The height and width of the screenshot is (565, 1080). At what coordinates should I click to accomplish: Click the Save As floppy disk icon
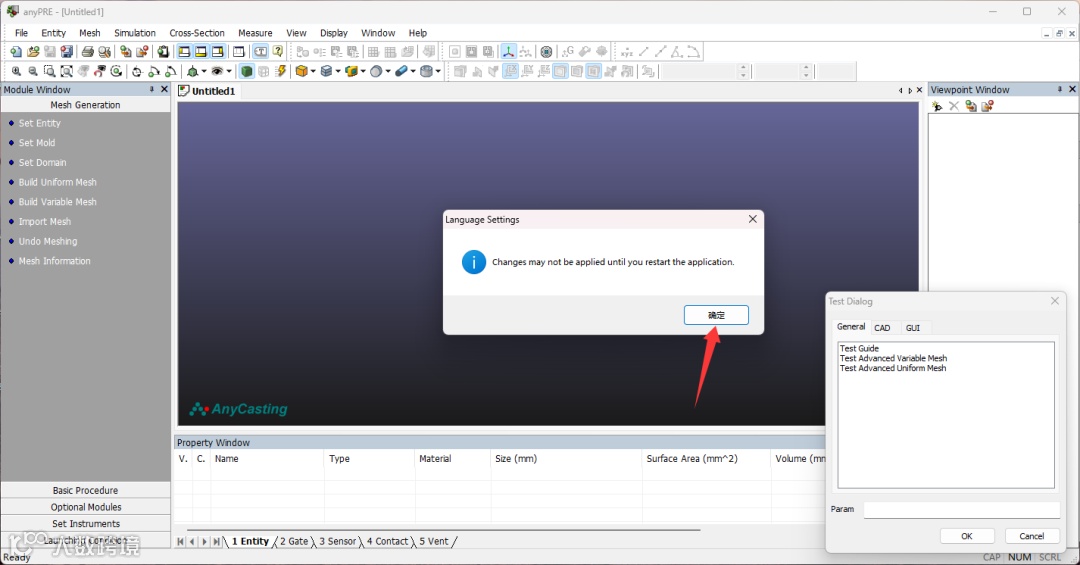coord(66,52)
